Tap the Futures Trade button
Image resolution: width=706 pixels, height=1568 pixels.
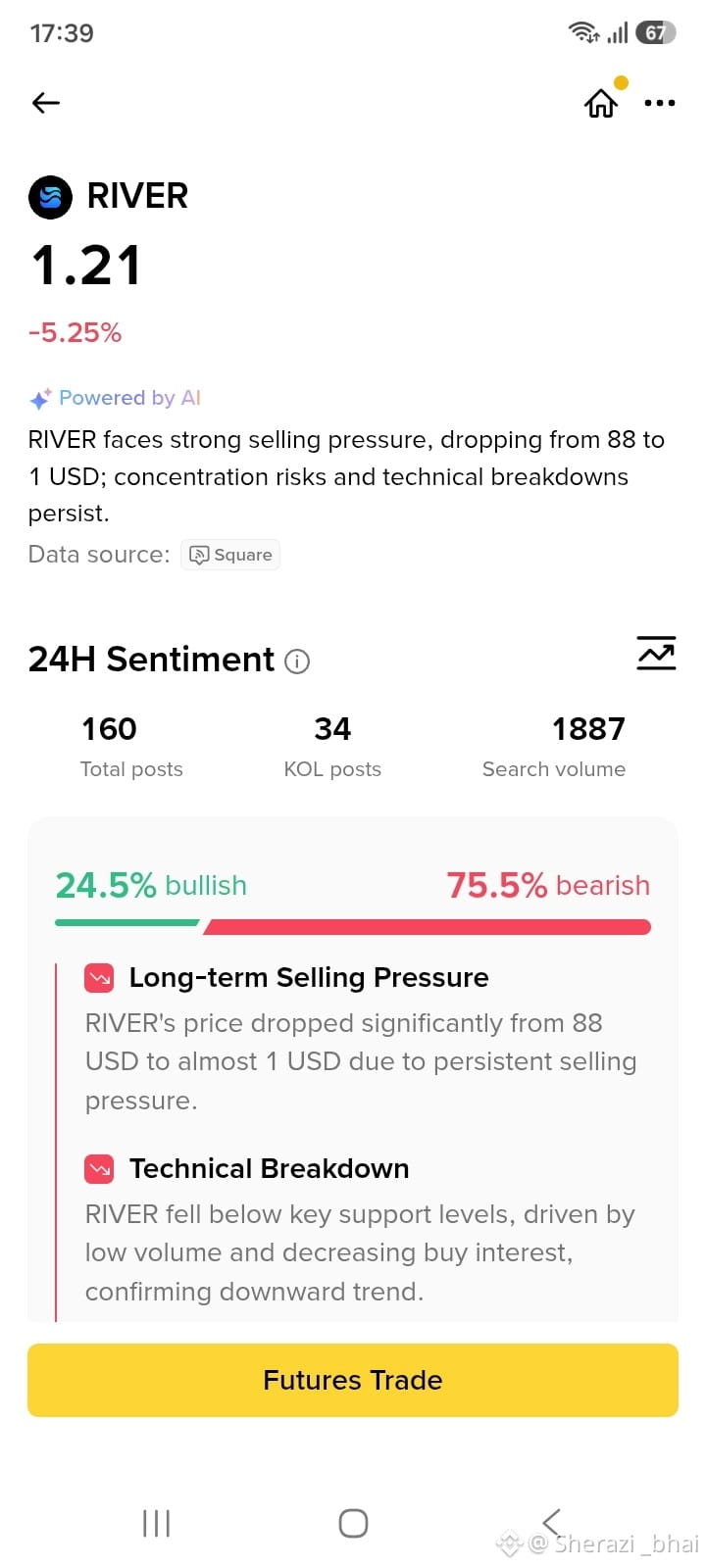pyautogui.click(x=353, y=1380)
